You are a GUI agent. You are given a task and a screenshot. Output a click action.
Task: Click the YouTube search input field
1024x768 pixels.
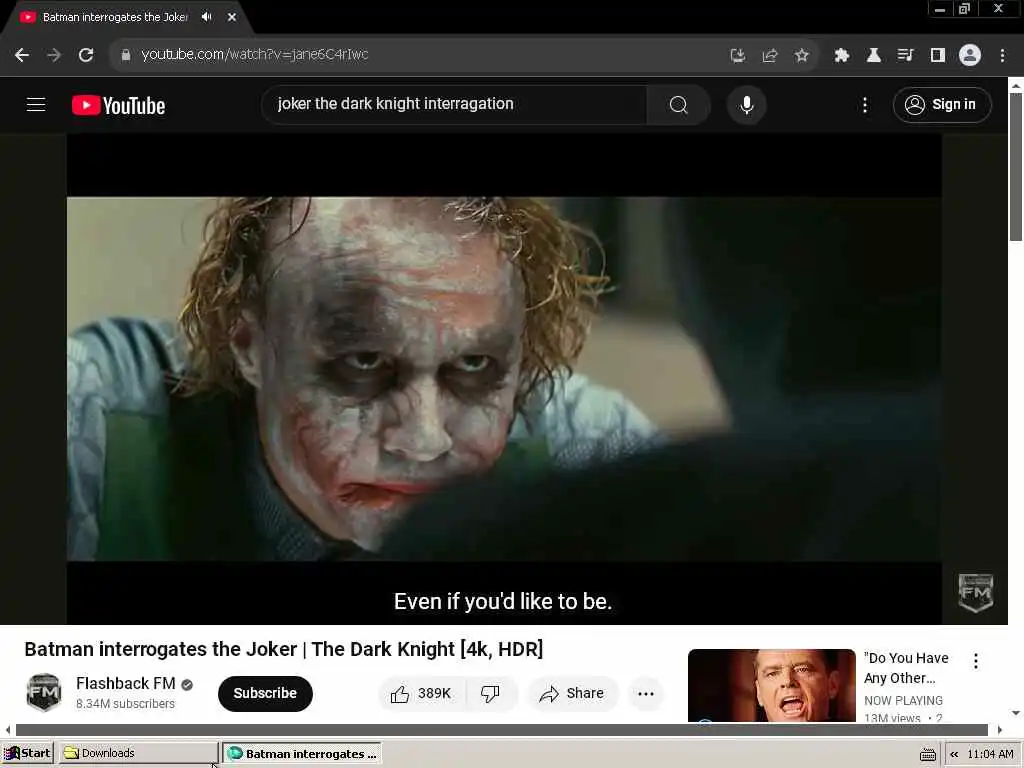tap(454, 104)
